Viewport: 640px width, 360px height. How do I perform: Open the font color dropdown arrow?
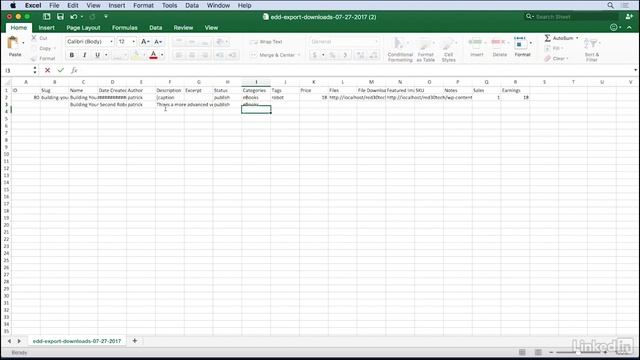[162, 55]
